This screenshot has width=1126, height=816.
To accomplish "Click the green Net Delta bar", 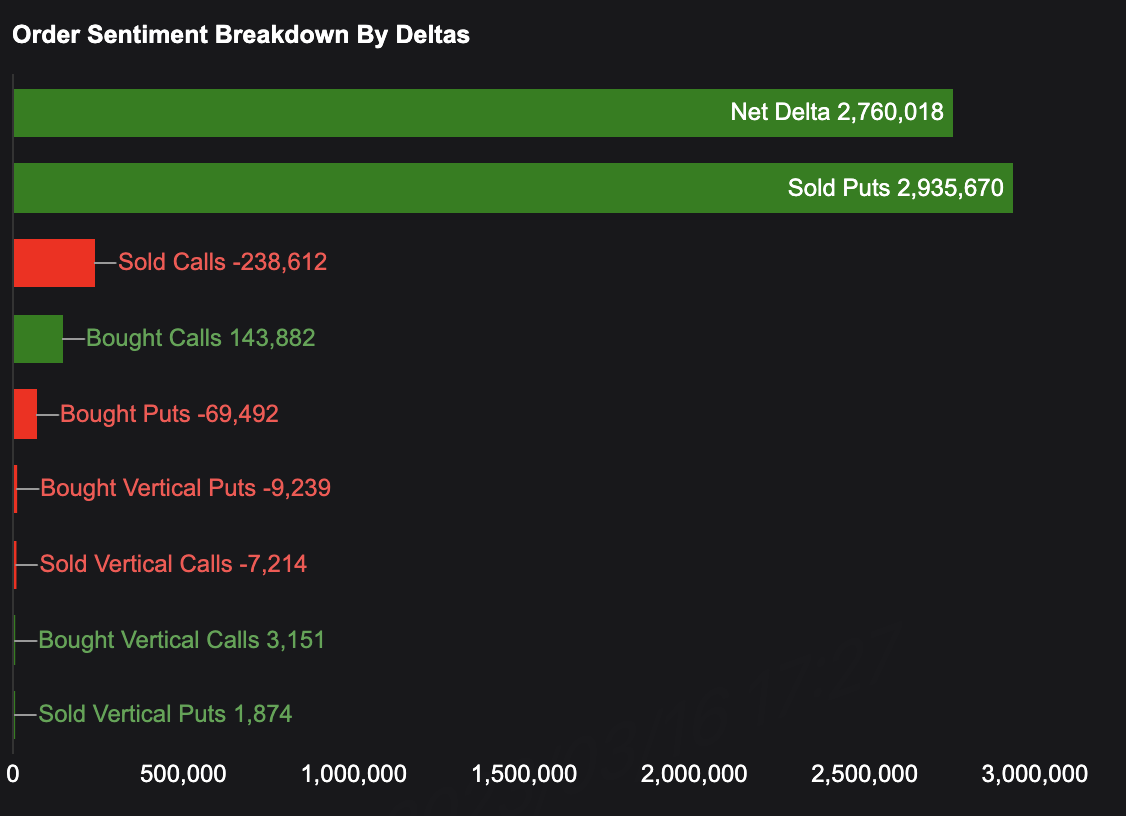I will 400,113.
